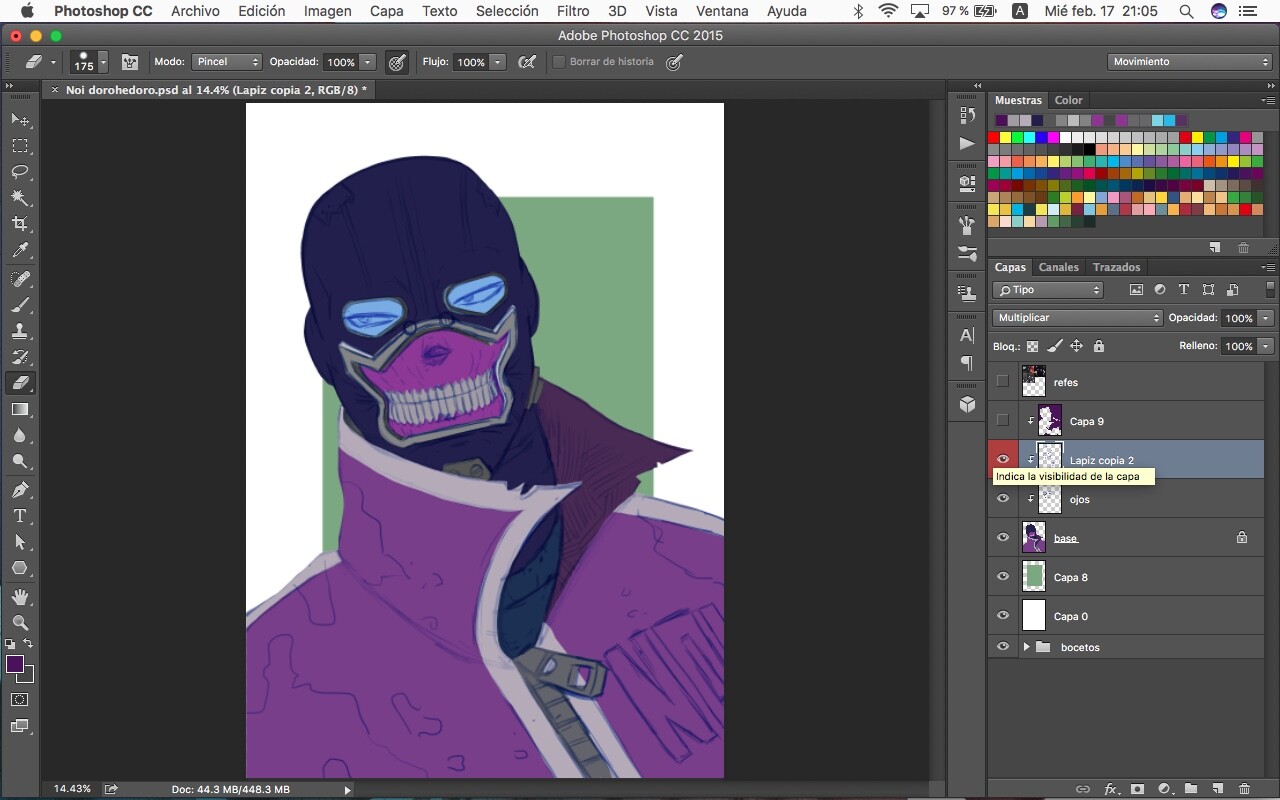
Task: Select the Healing Brush tool
Action: tap(20, 278)
